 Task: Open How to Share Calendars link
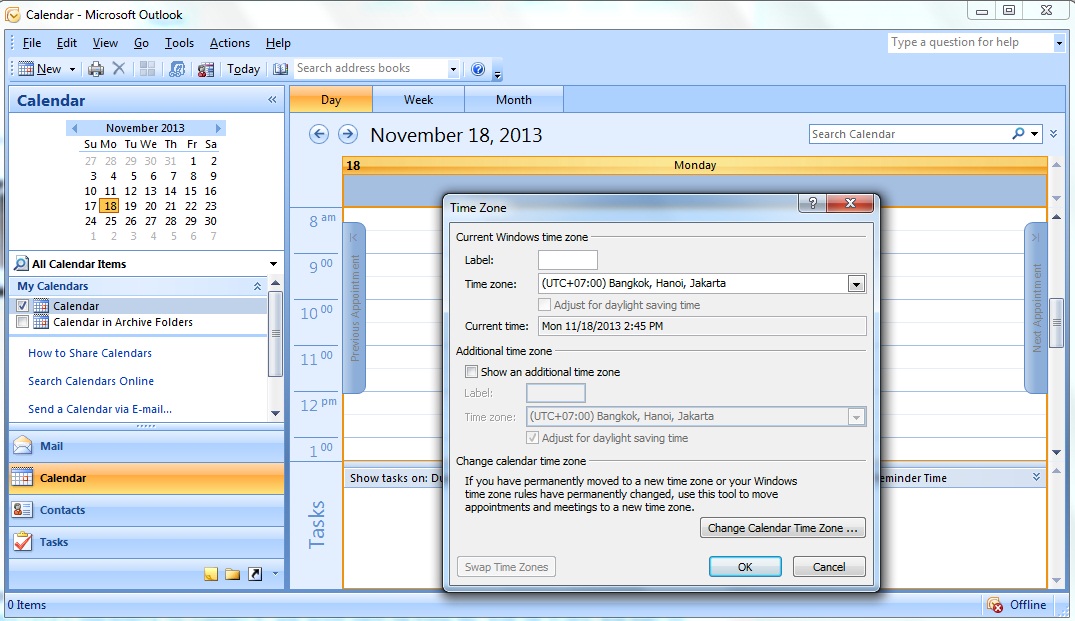pyautogui.click(x=90, y=353)
